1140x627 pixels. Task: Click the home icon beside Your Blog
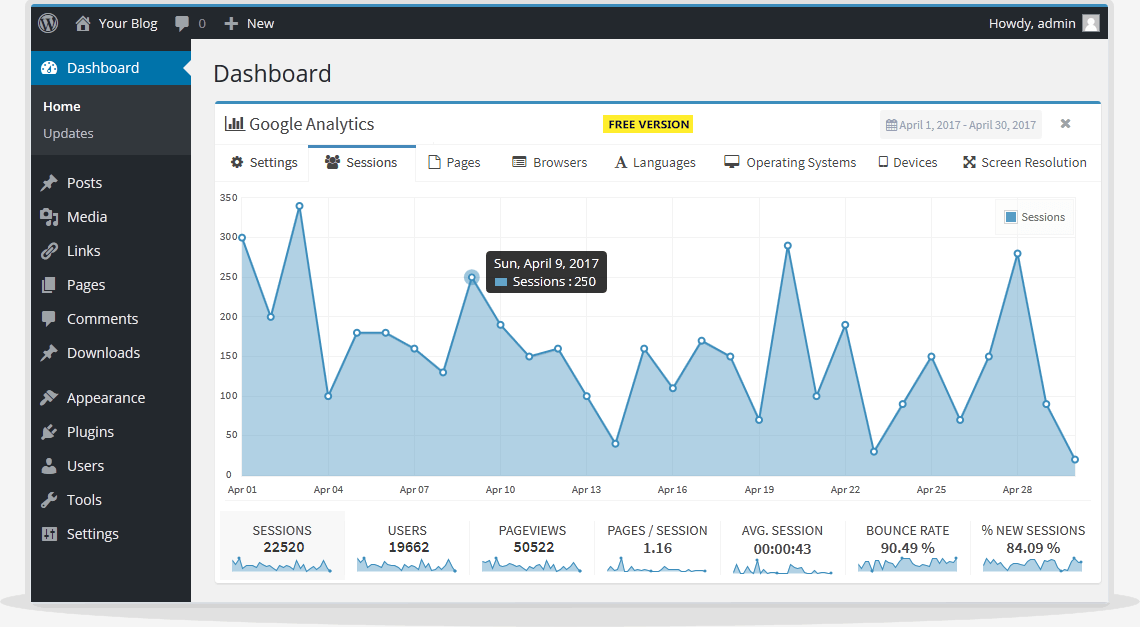tap(83, 23)
